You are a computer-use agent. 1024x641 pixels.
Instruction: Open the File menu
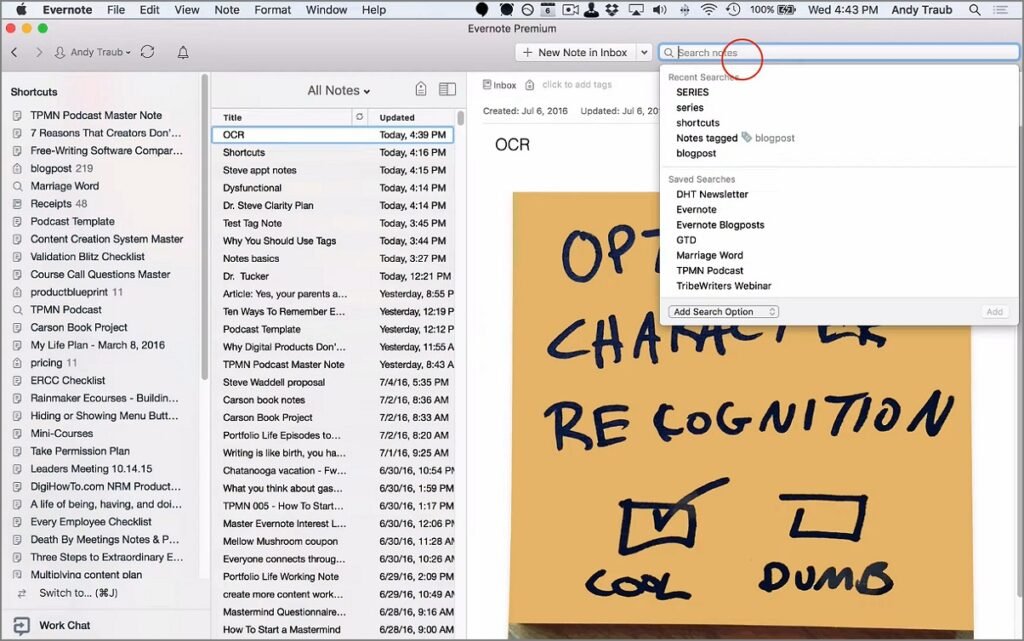116,10
